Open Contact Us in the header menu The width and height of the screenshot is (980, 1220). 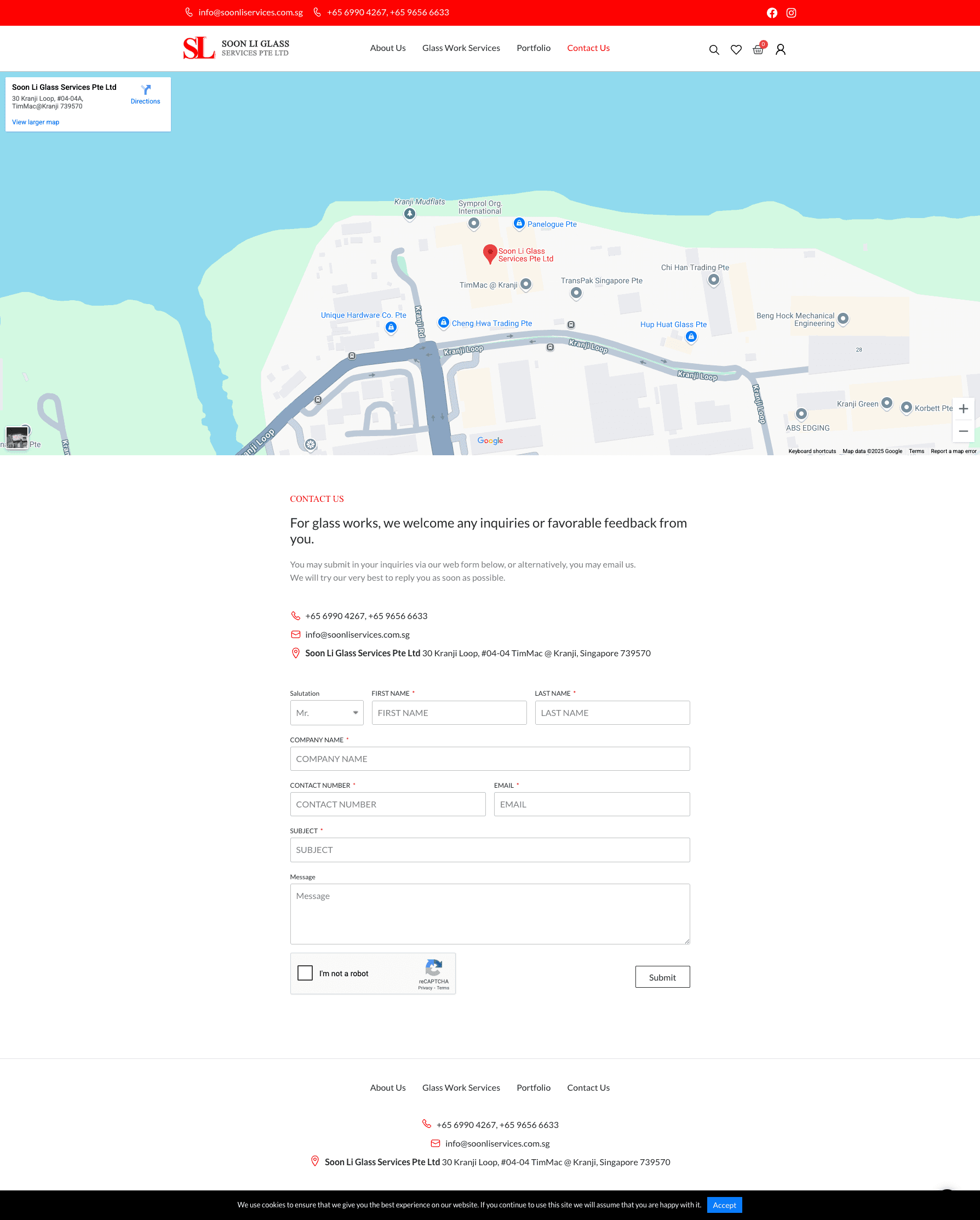tap(588, 48)
